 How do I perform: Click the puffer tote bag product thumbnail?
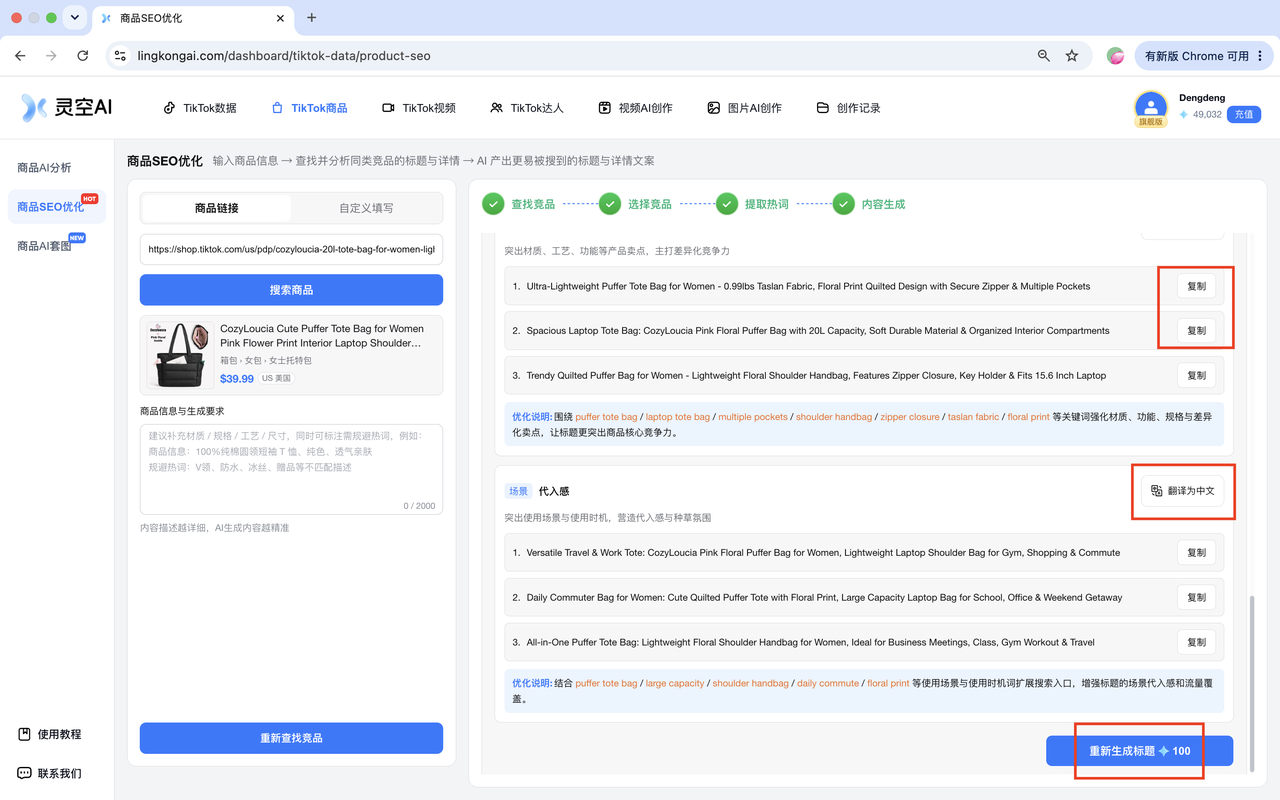coord(181,355)
